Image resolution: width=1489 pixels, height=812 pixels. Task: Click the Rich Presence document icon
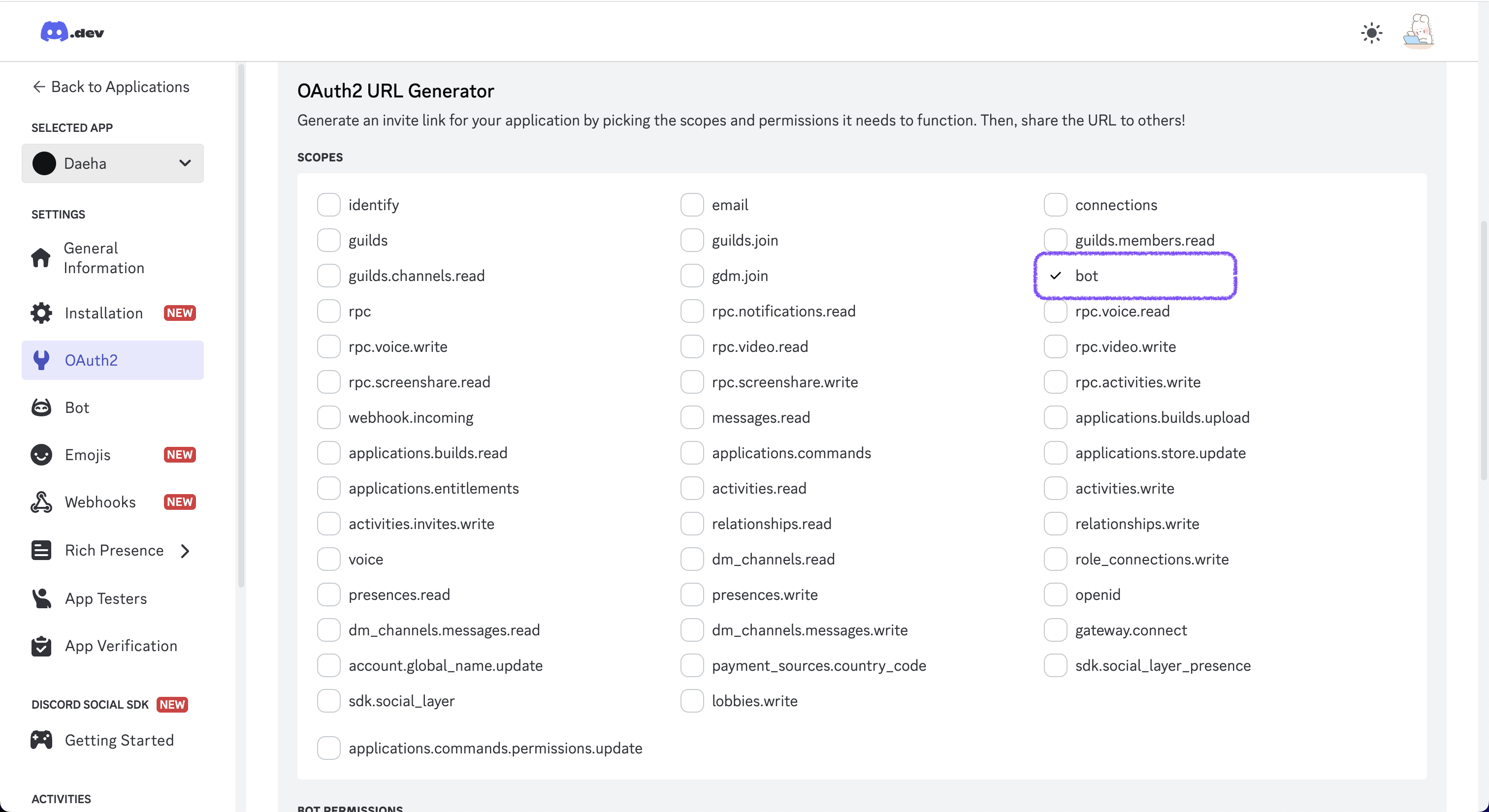click(41, 550)
